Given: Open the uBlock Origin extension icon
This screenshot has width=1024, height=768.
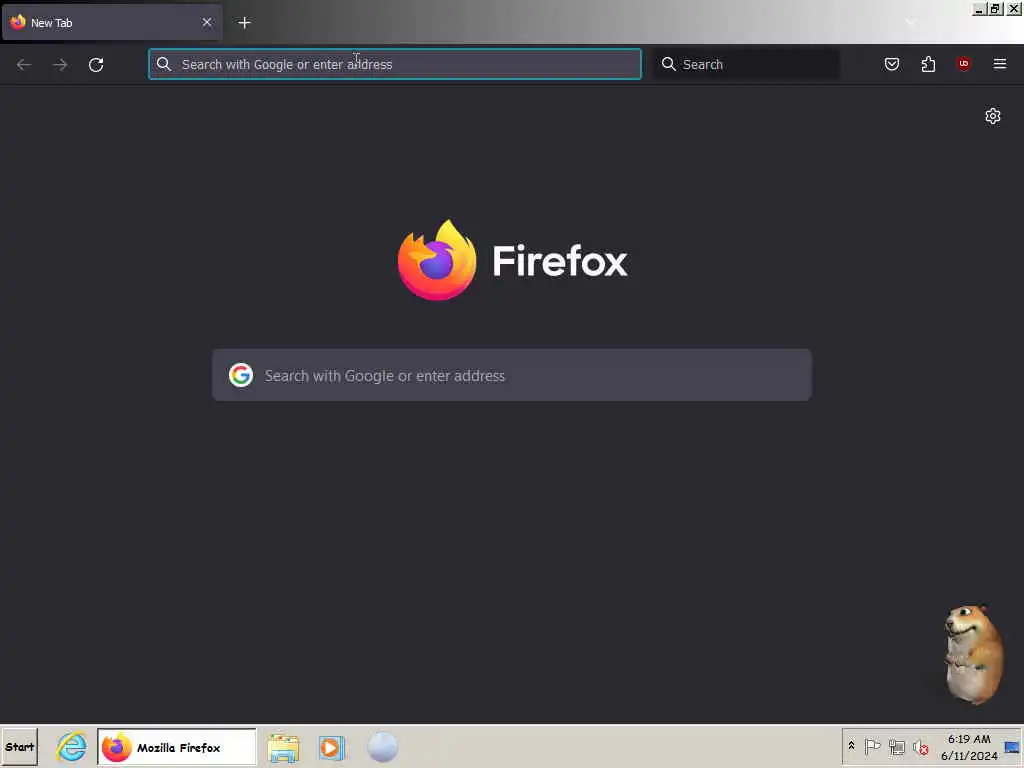Looking at the screenshot, I should point(963,63).
